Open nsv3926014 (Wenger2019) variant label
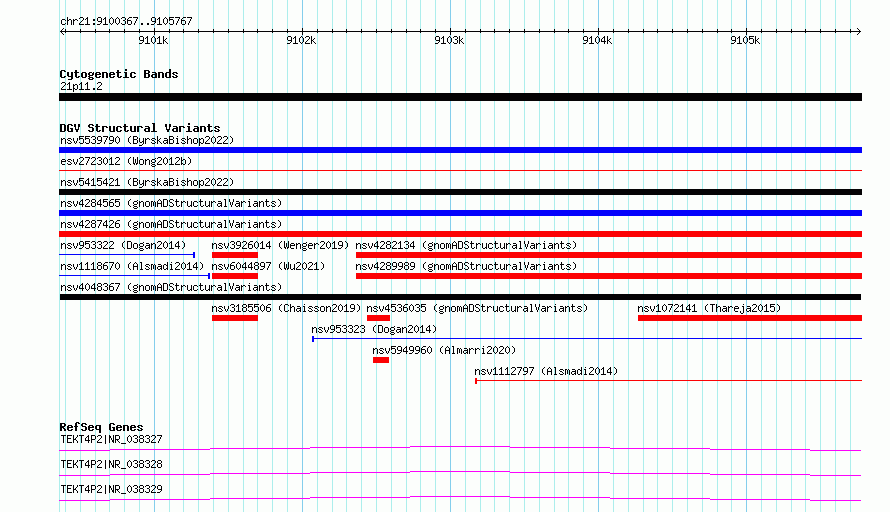The image size is (890, 512). [280, 245]
